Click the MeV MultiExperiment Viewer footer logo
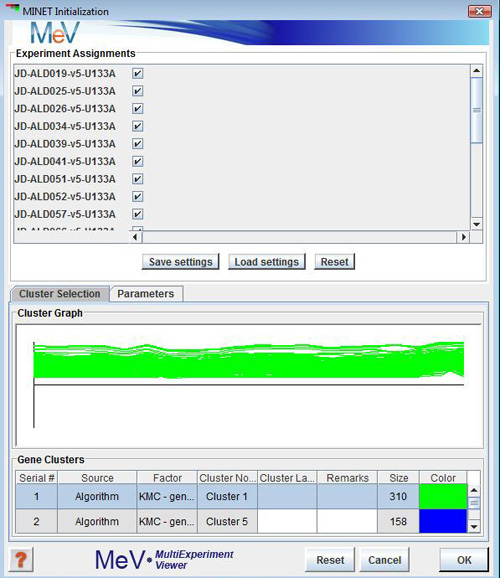This screenshot has width=500, height=578. click(164, 560)
